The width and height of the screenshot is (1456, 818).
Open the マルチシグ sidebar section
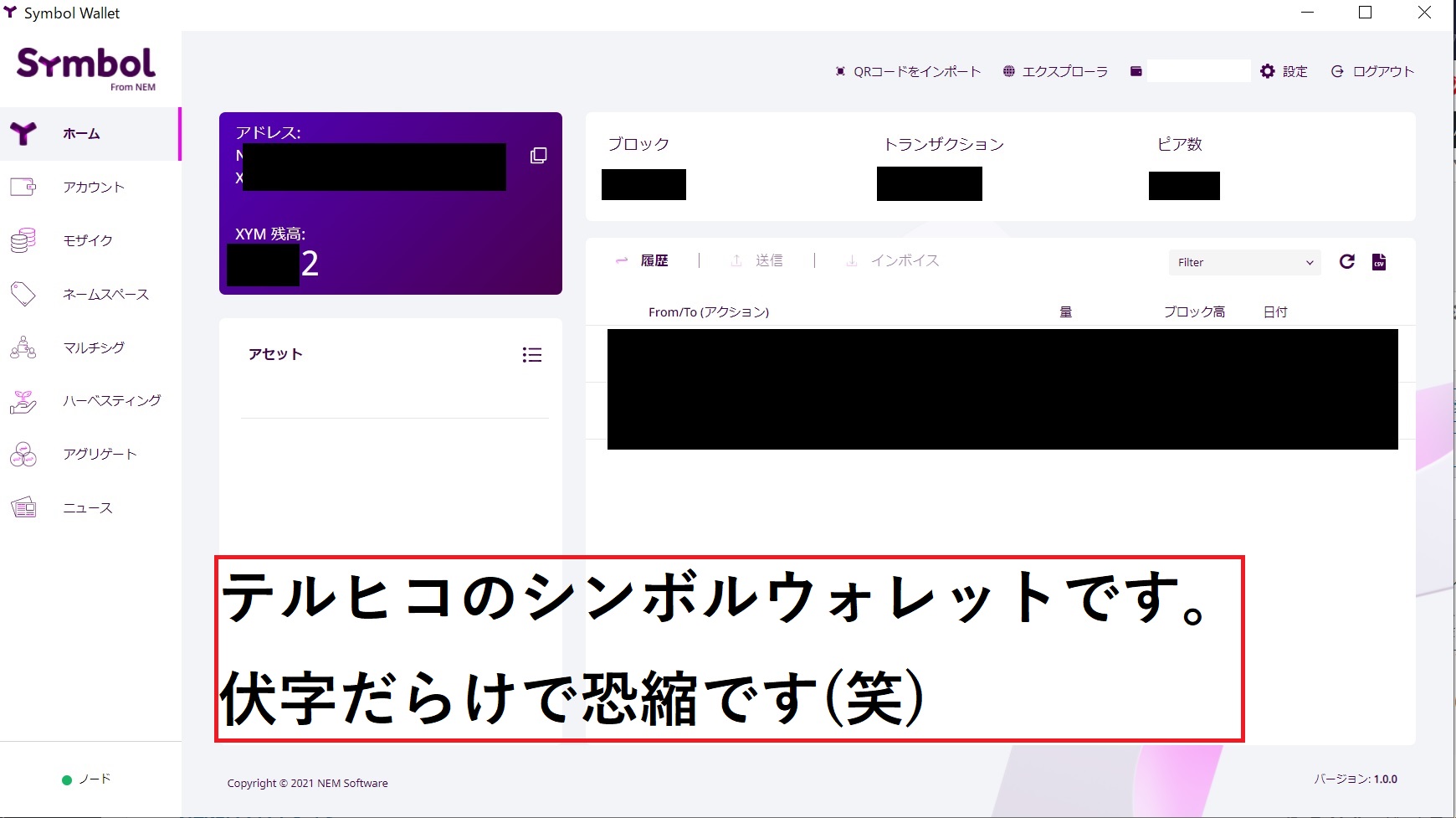click(90, 347)
